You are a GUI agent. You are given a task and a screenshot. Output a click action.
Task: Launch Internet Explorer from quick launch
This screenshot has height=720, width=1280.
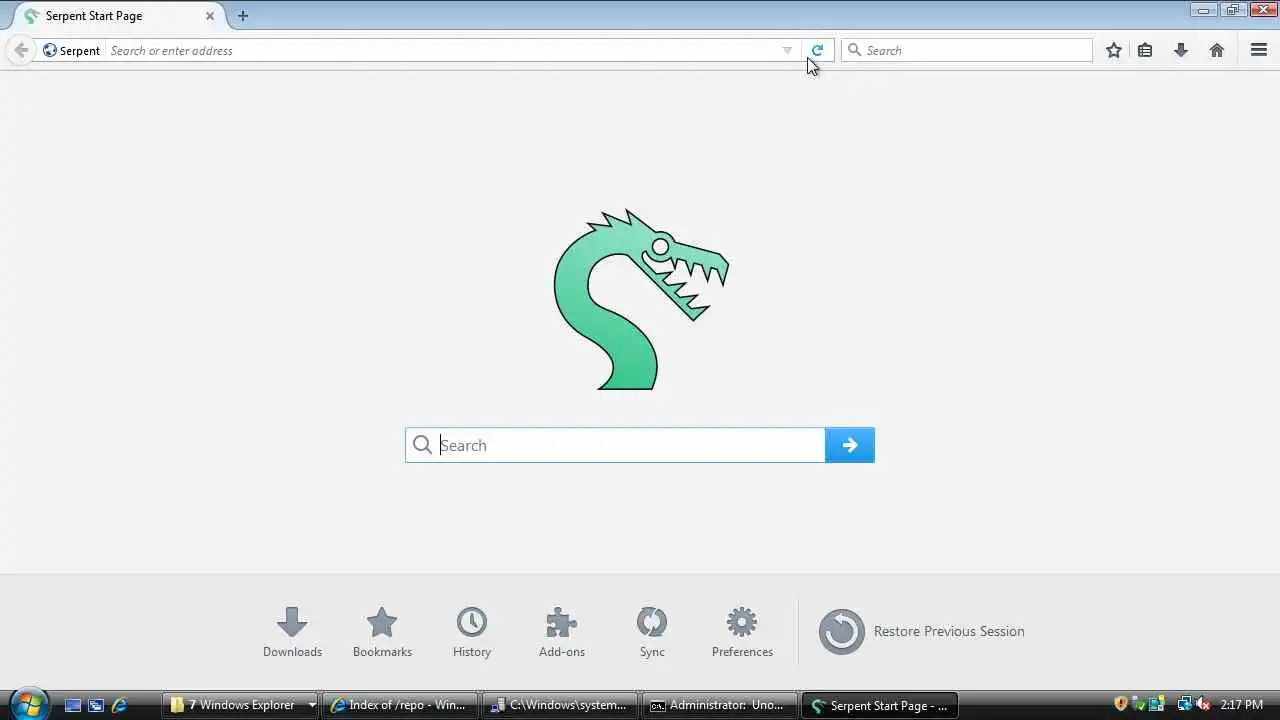119,705
